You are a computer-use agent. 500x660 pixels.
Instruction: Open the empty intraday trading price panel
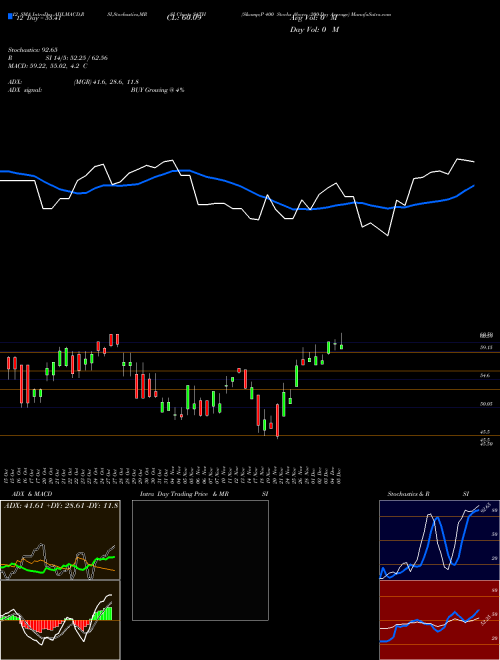click(200, 560)
